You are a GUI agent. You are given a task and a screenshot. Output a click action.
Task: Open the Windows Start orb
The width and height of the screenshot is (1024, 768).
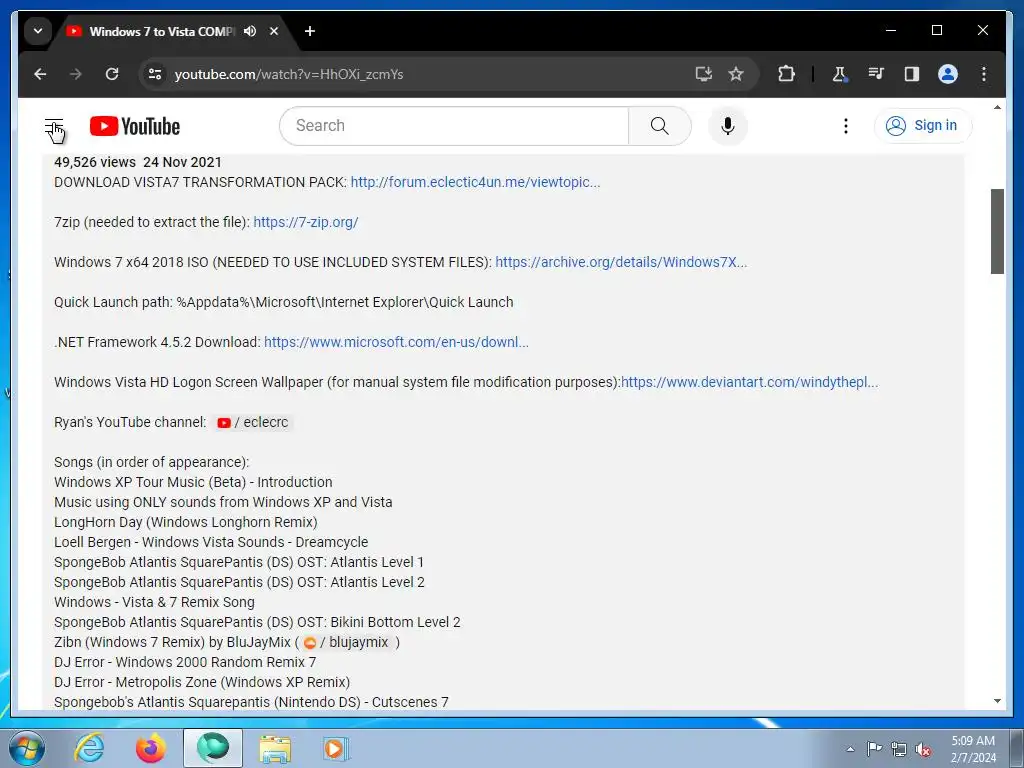(27, 748)
